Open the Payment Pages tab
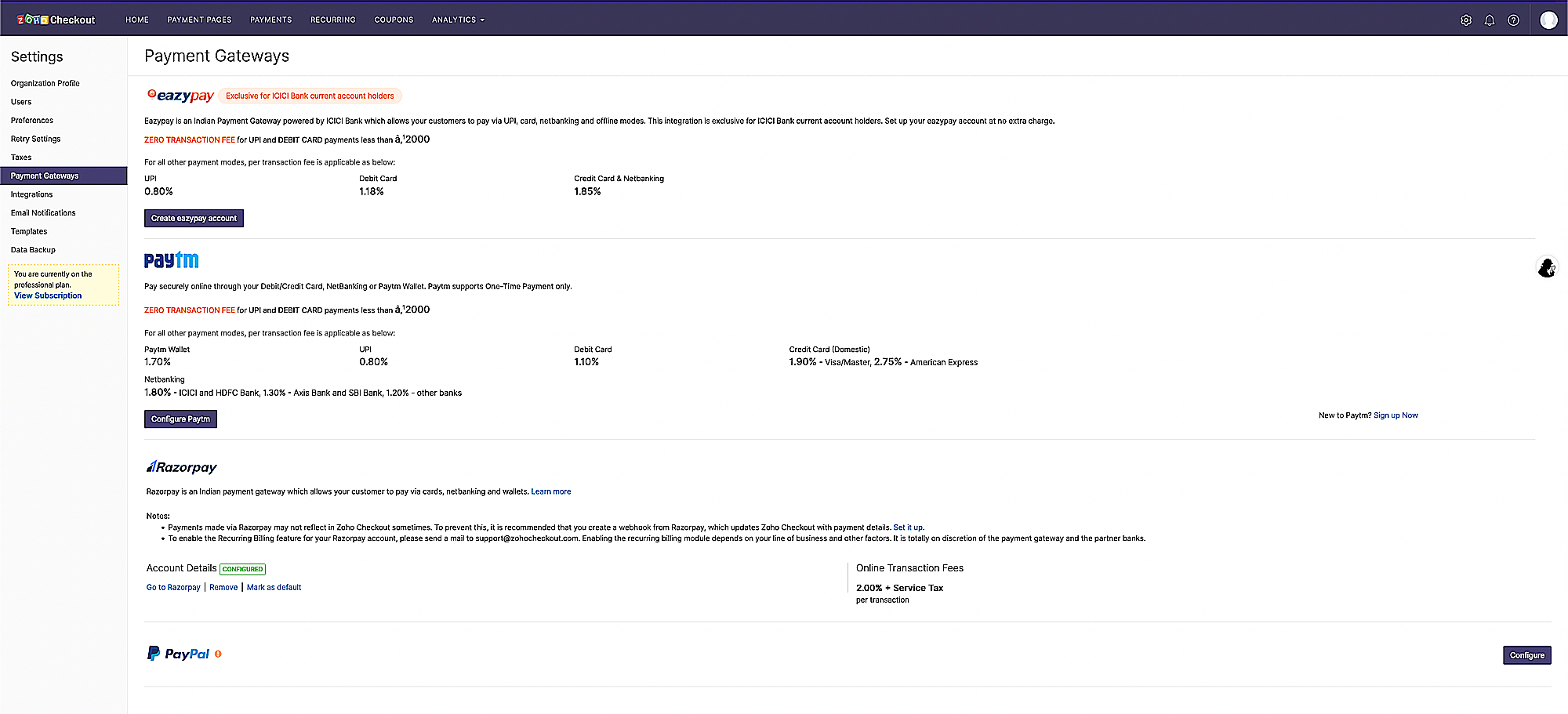This screenshot has width=1568, height=714. pos(199,20)
